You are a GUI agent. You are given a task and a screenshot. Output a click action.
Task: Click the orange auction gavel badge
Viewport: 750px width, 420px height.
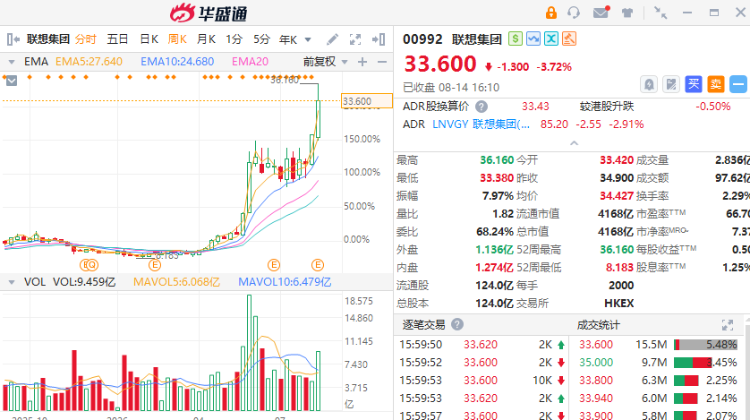click(x=569, y=39)
